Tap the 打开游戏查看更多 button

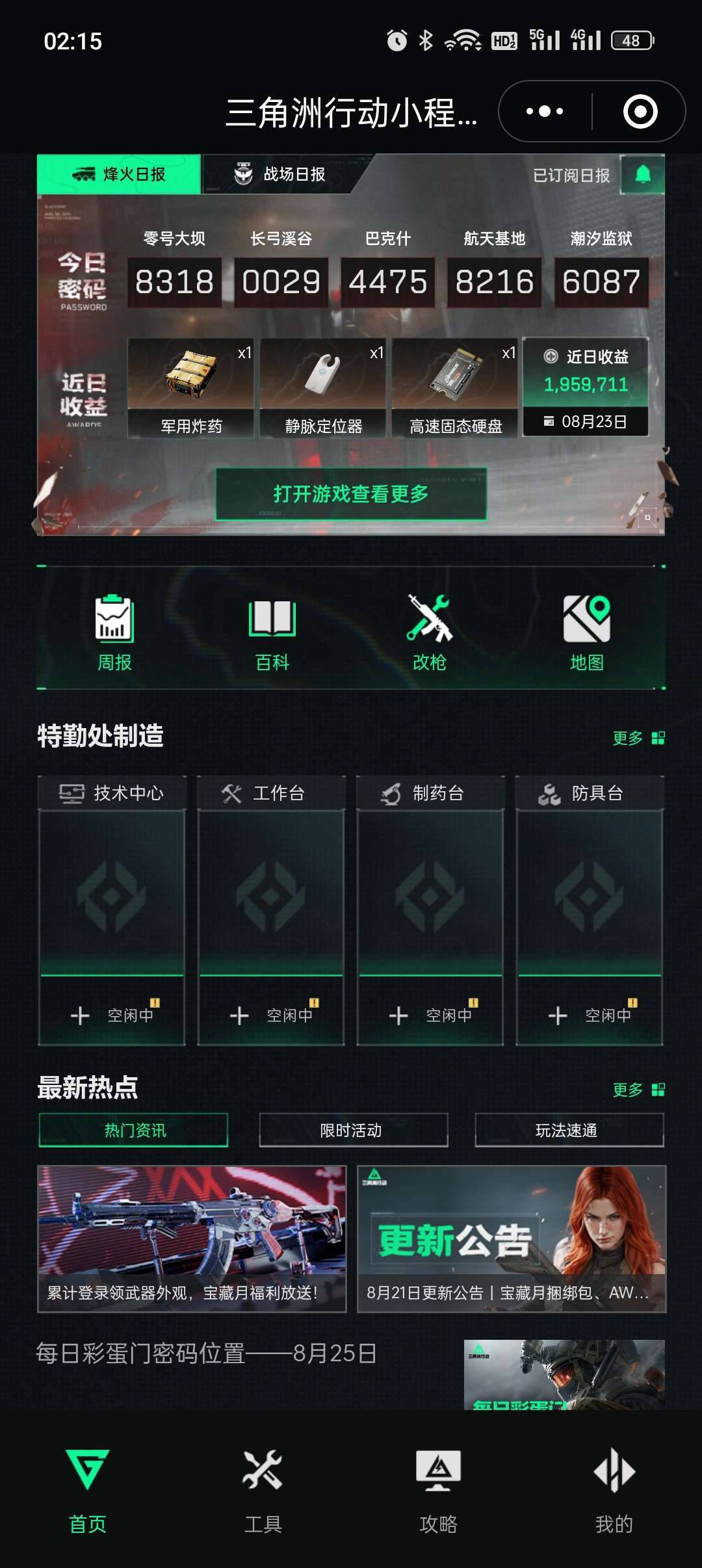tap(351, 494)
